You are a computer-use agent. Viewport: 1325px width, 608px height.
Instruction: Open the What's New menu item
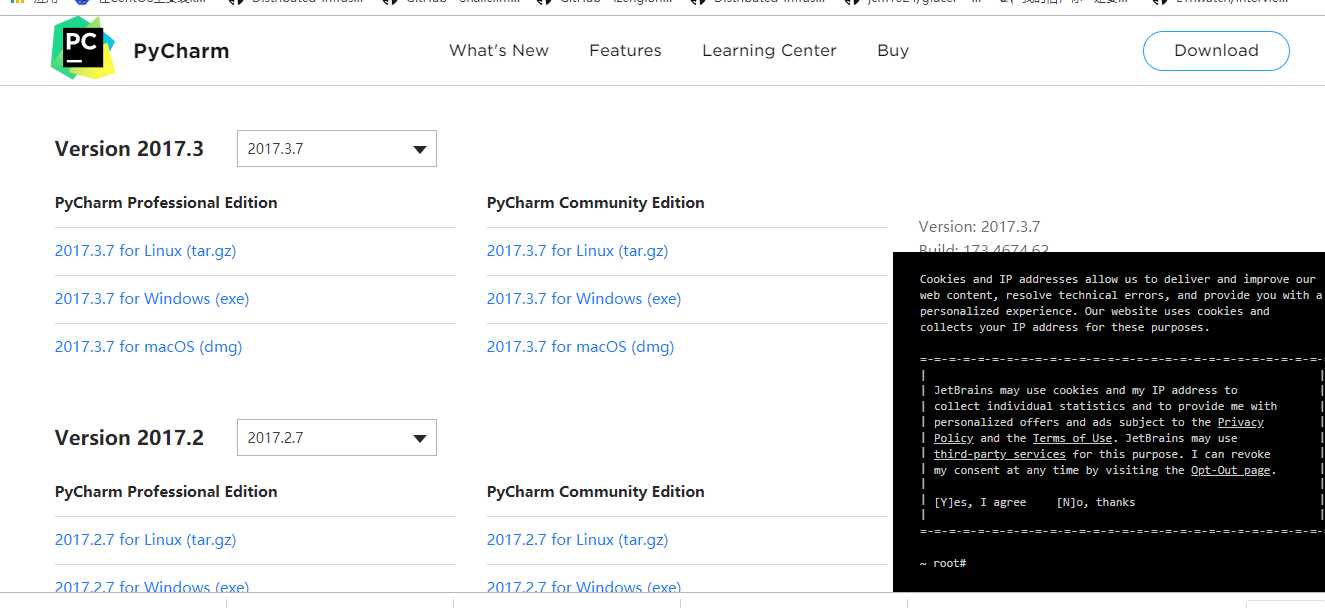tap(499, 50)
